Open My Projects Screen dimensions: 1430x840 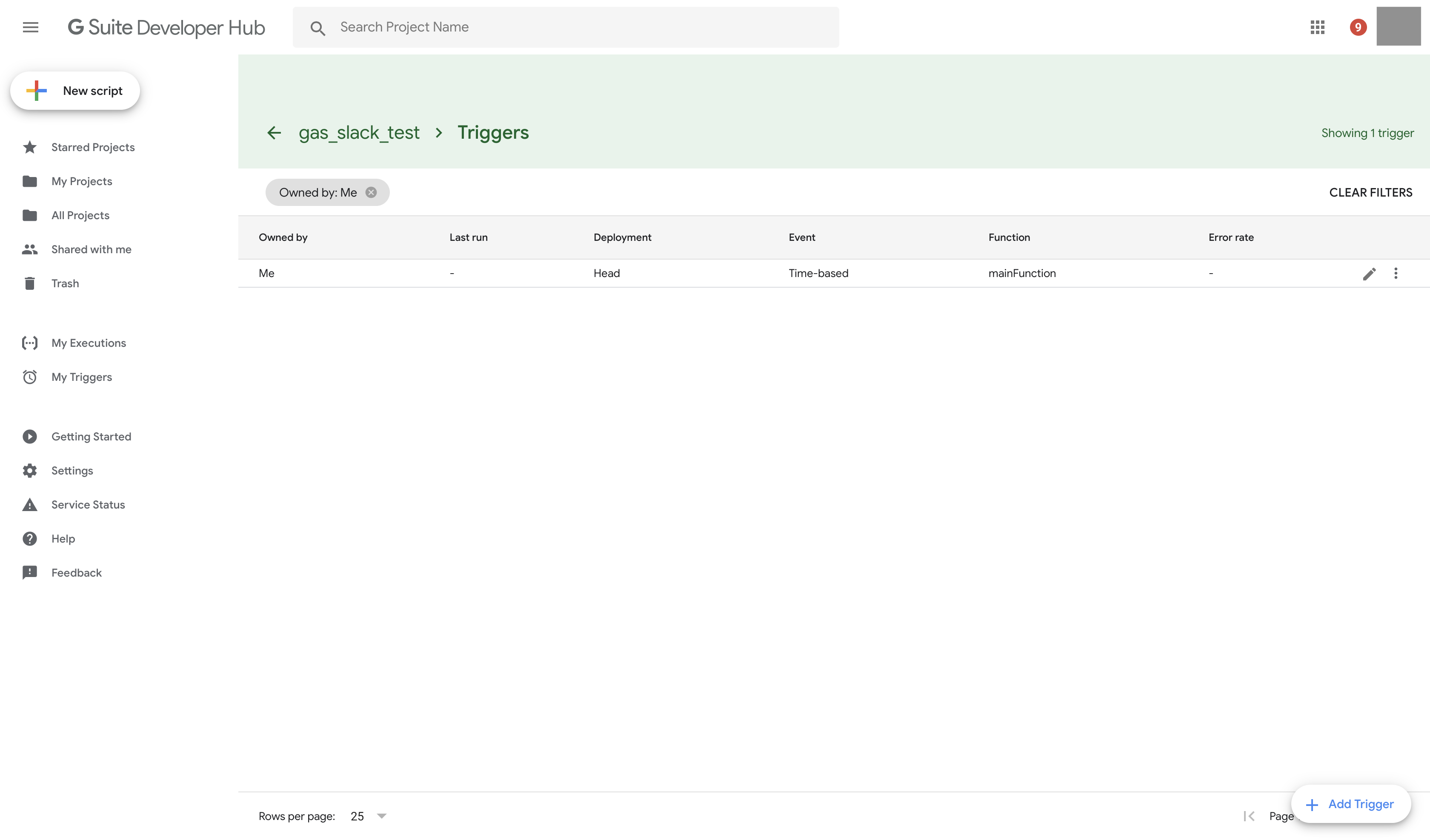[82, 182]
